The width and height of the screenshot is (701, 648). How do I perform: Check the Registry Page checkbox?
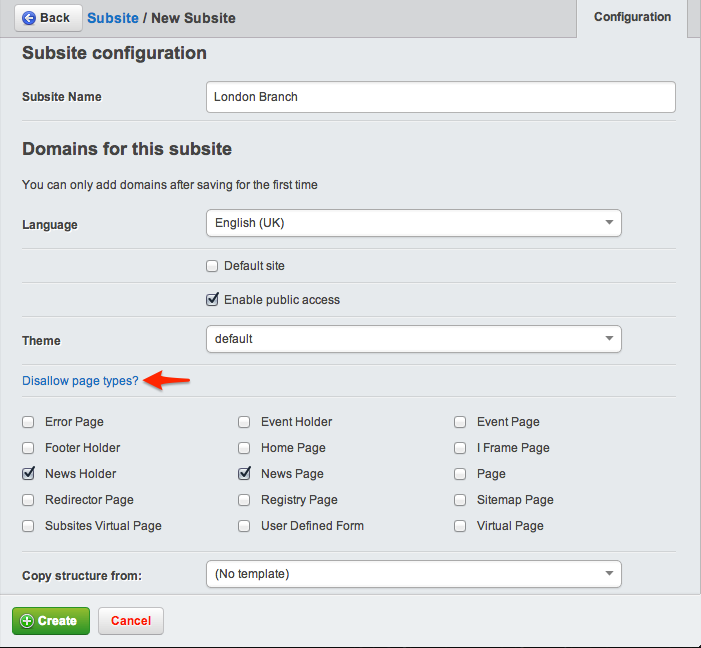[x=244, y=500]
